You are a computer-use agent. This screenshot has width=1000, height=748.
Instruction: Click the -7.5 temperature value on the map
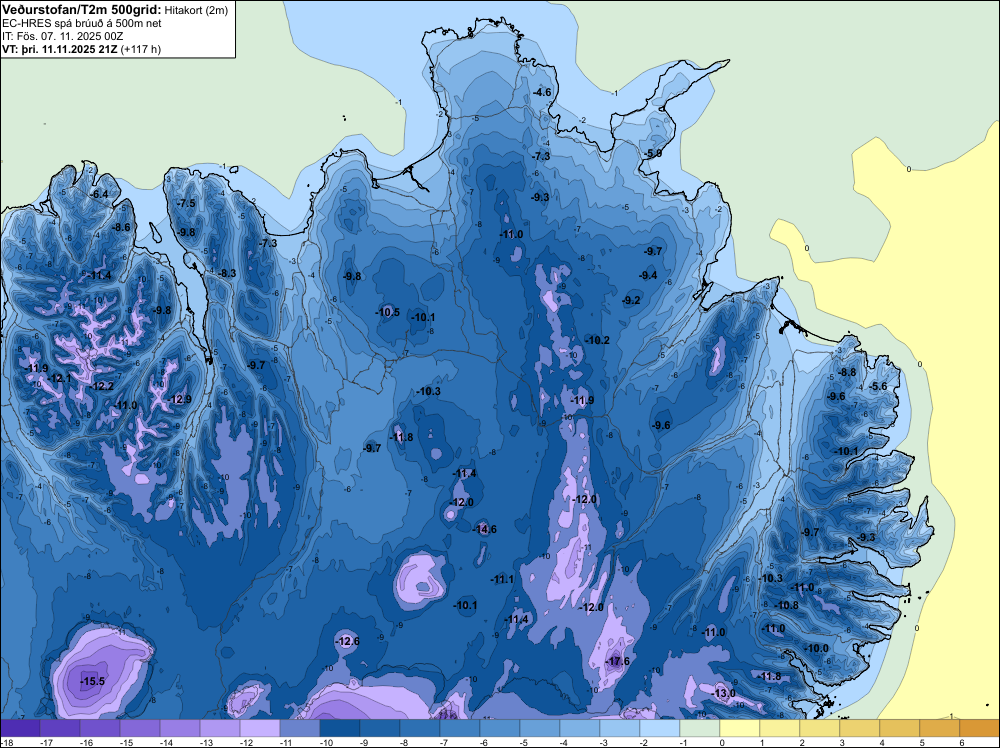coord(186,203)
